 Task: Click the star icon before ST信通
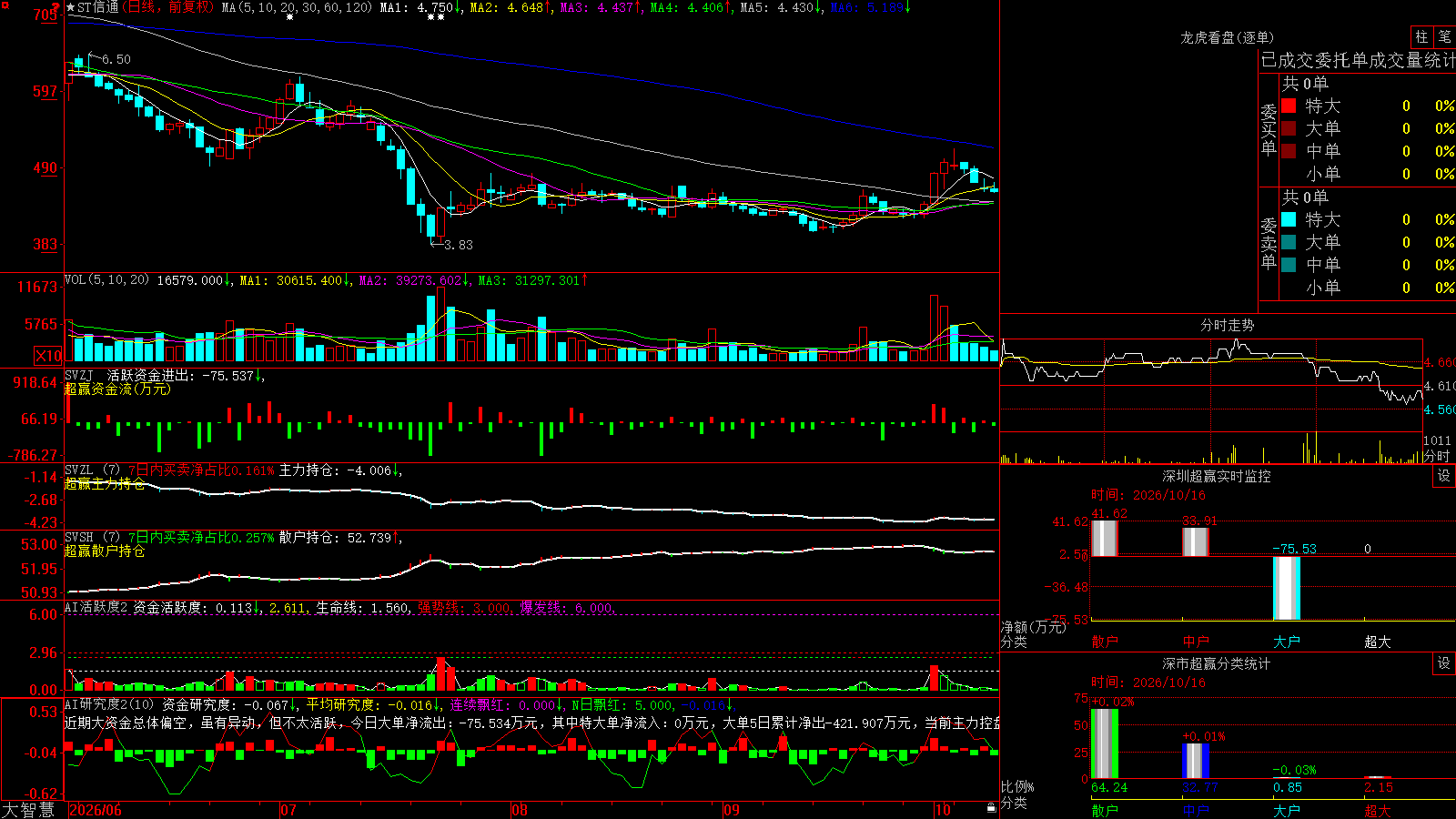click(x=71, y=7)
